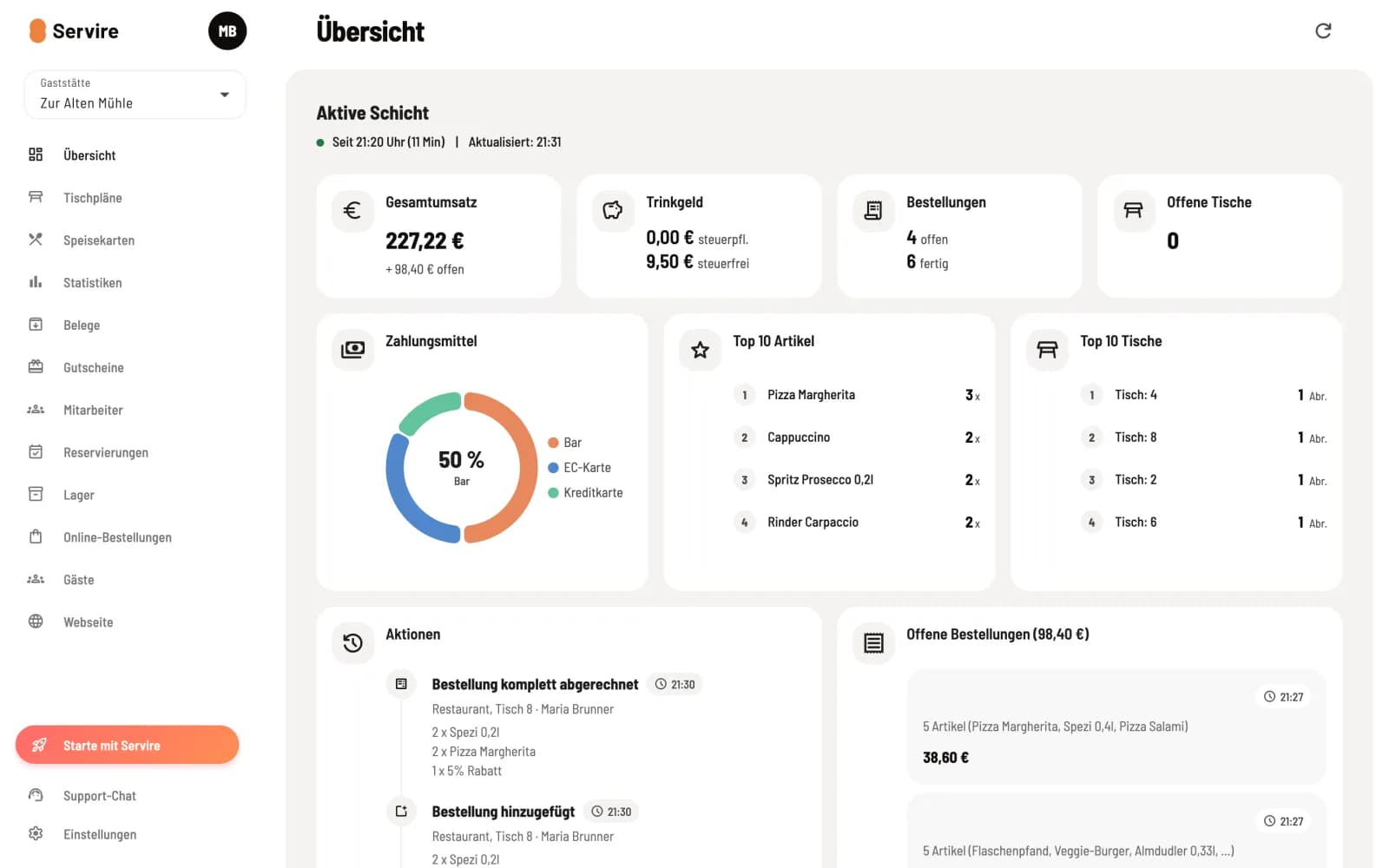
Task: Click the piggy bank Trinkgeld icon
Action: (x=613, y=211)
